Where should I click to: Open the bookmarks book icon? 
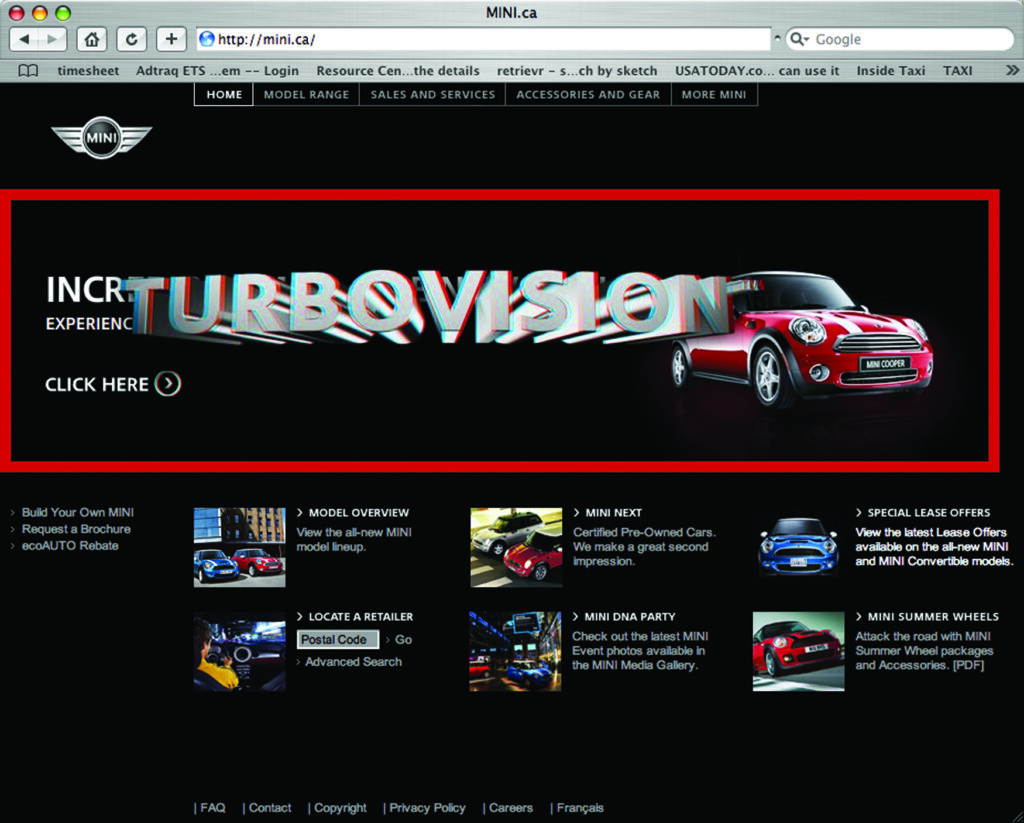[x=28, y=71]
